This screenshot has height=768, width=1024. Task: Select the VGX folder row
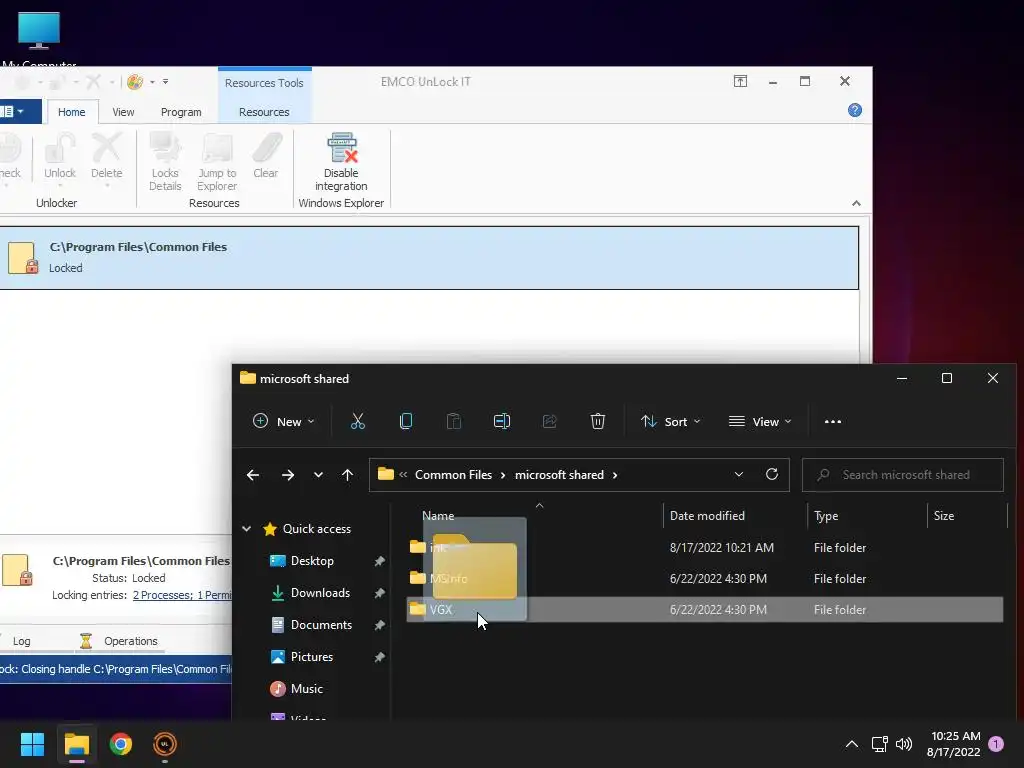pyautogui.click(x=705, y=609)
